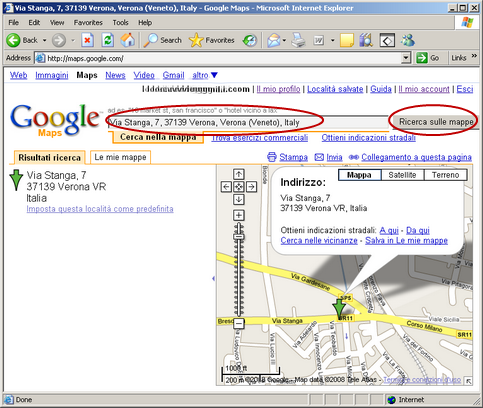Click the Google Maps logo
Image resolution: width=483 pixels, height=408 pixels.
(x=55, y=120)
